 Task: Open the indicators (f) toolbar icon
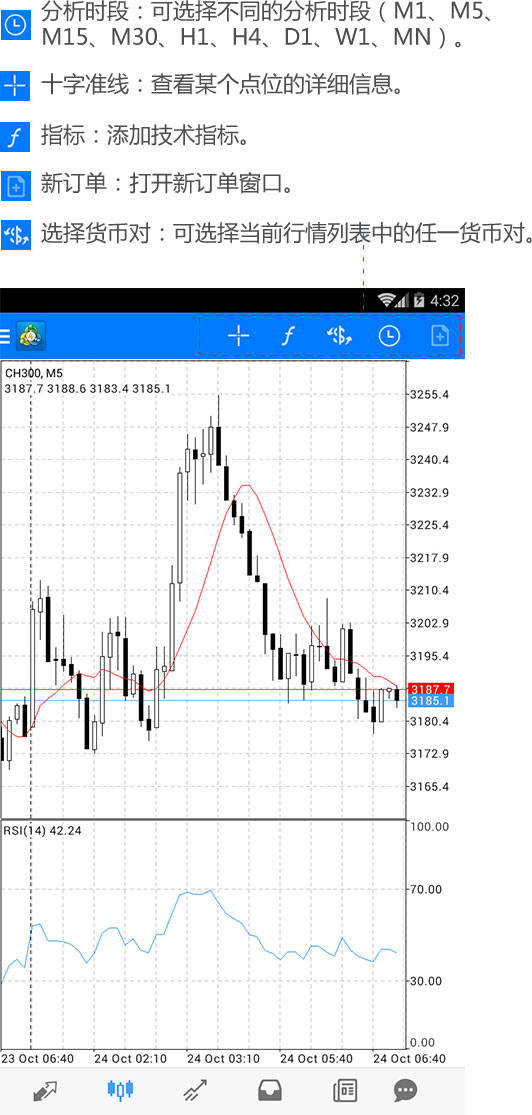point(287,336)
